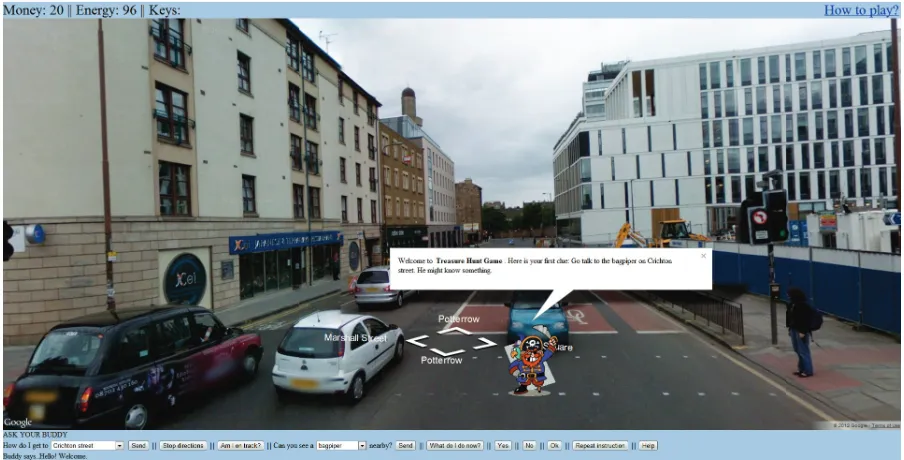Click the 'What do I do now?' button
The width and height of the screenshot is (904, 460).
pos(455,446)
